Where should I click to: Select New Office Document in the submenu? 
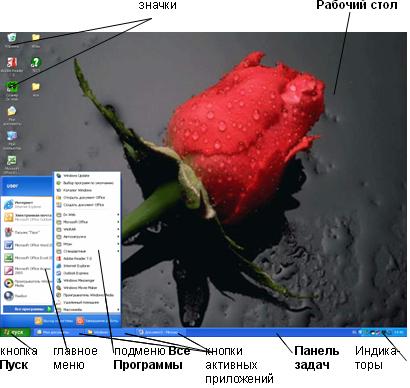coord(87,205)
